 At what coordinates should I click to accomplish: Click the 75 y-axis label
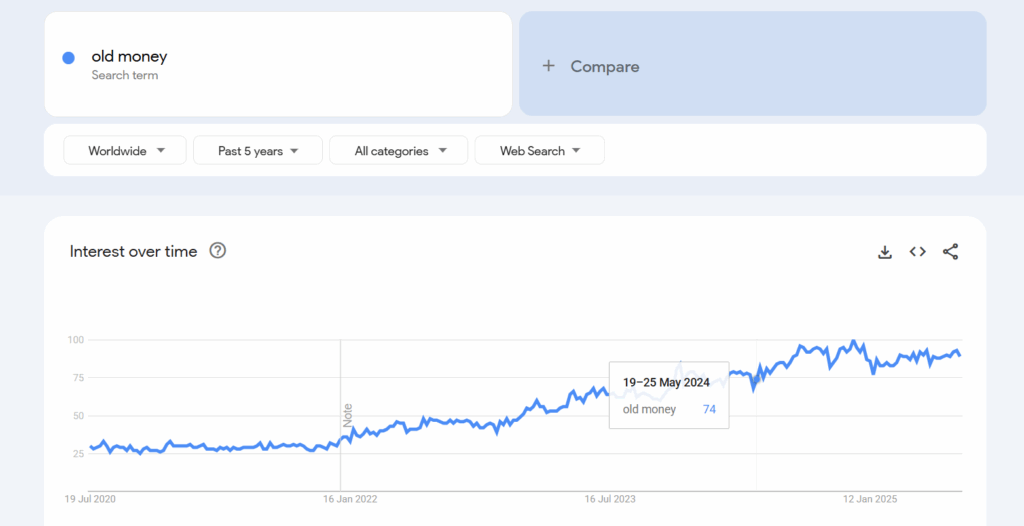pos(79,378)
